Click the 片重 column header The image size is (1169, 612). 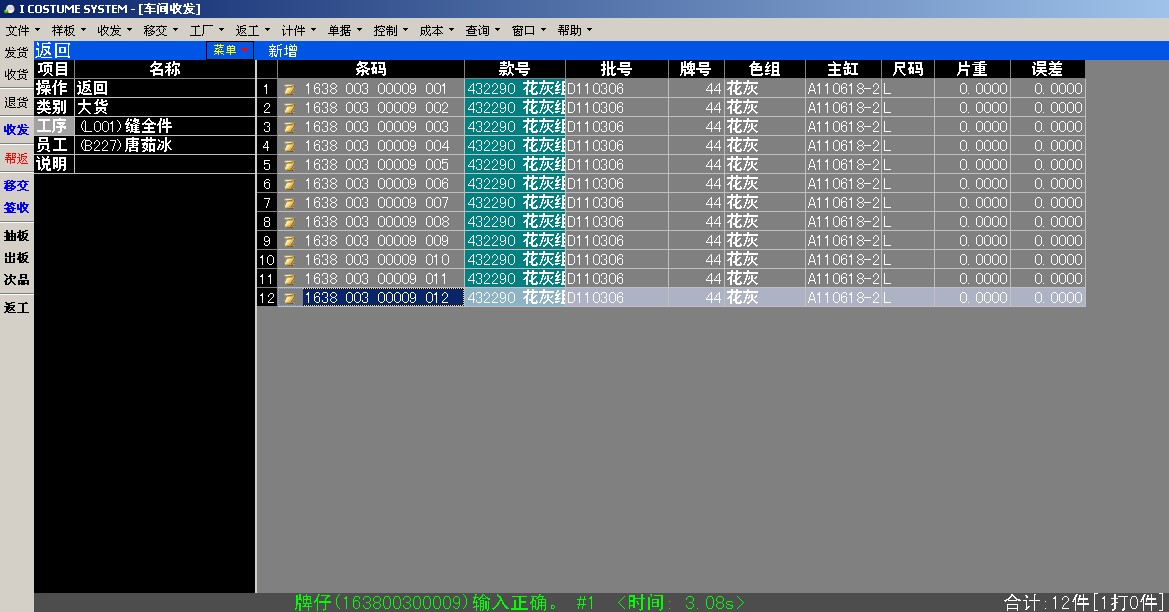point(972,69)
